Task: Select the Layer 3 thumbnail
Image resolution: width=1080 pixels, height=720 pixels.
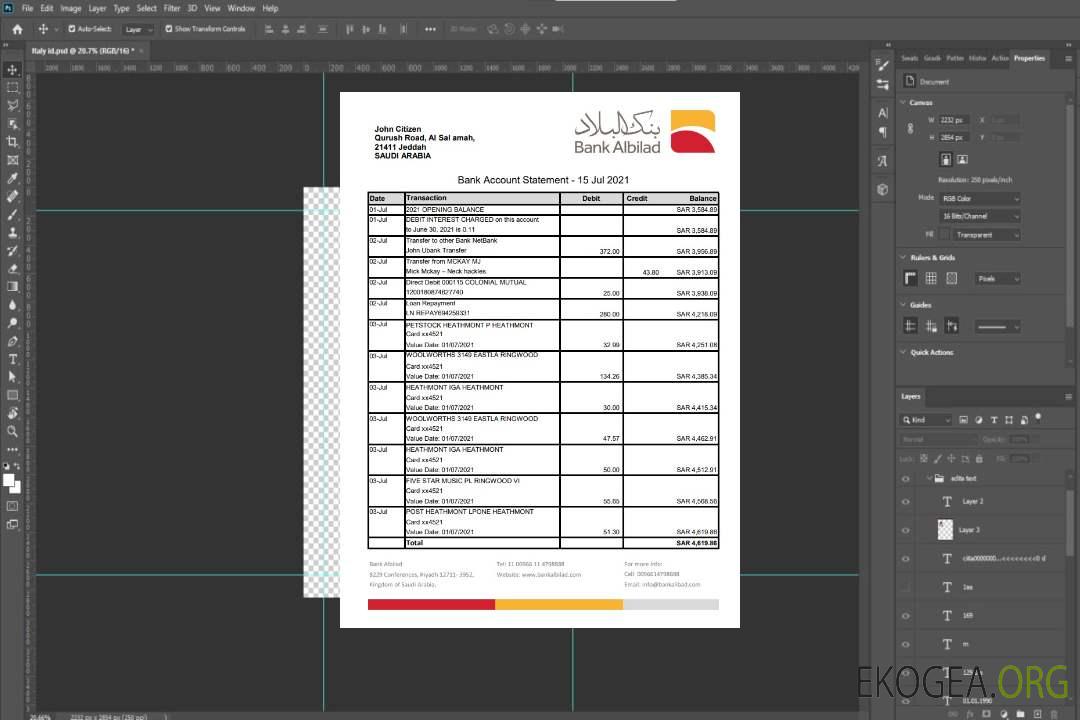Action: pos(945,530)
